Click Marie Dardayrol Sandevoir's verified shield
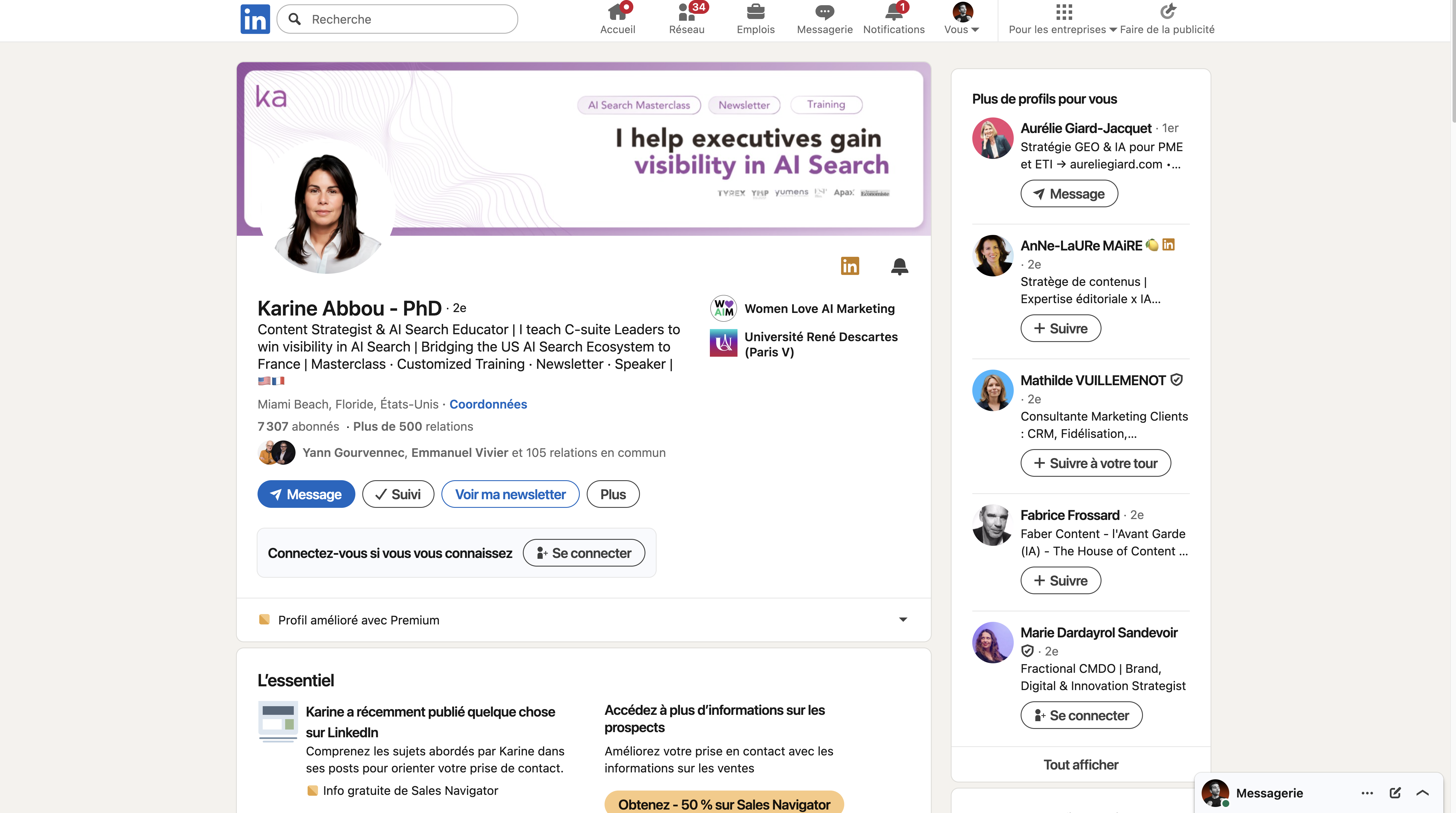This screenshot has height=813, width=1456. pyautogui.click(x=1028, y=651)
